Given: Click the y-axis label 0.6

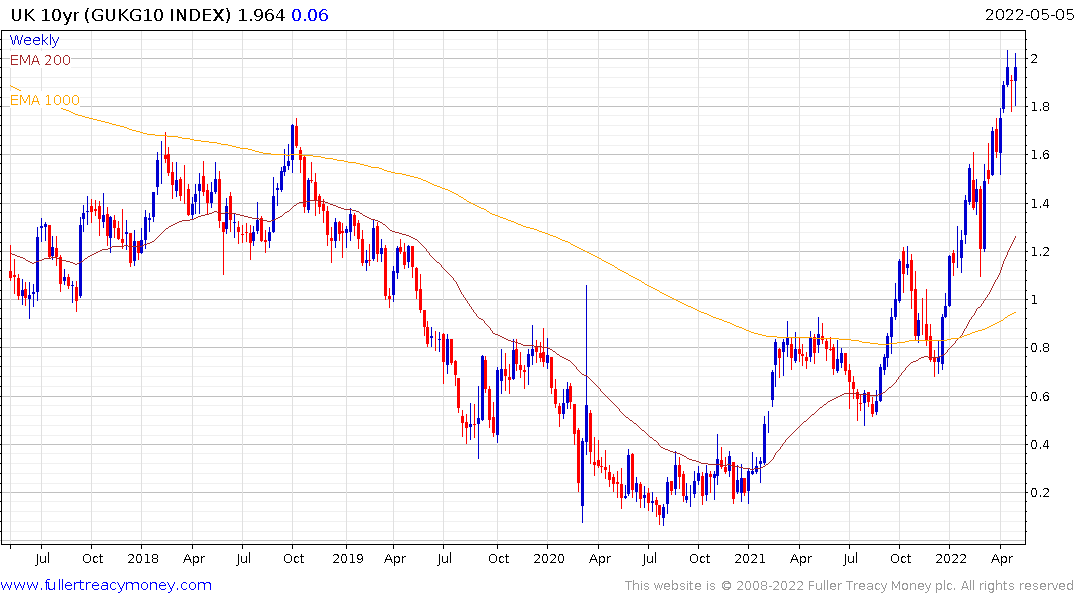Looking at the screenshot, I should (1040, 396).
